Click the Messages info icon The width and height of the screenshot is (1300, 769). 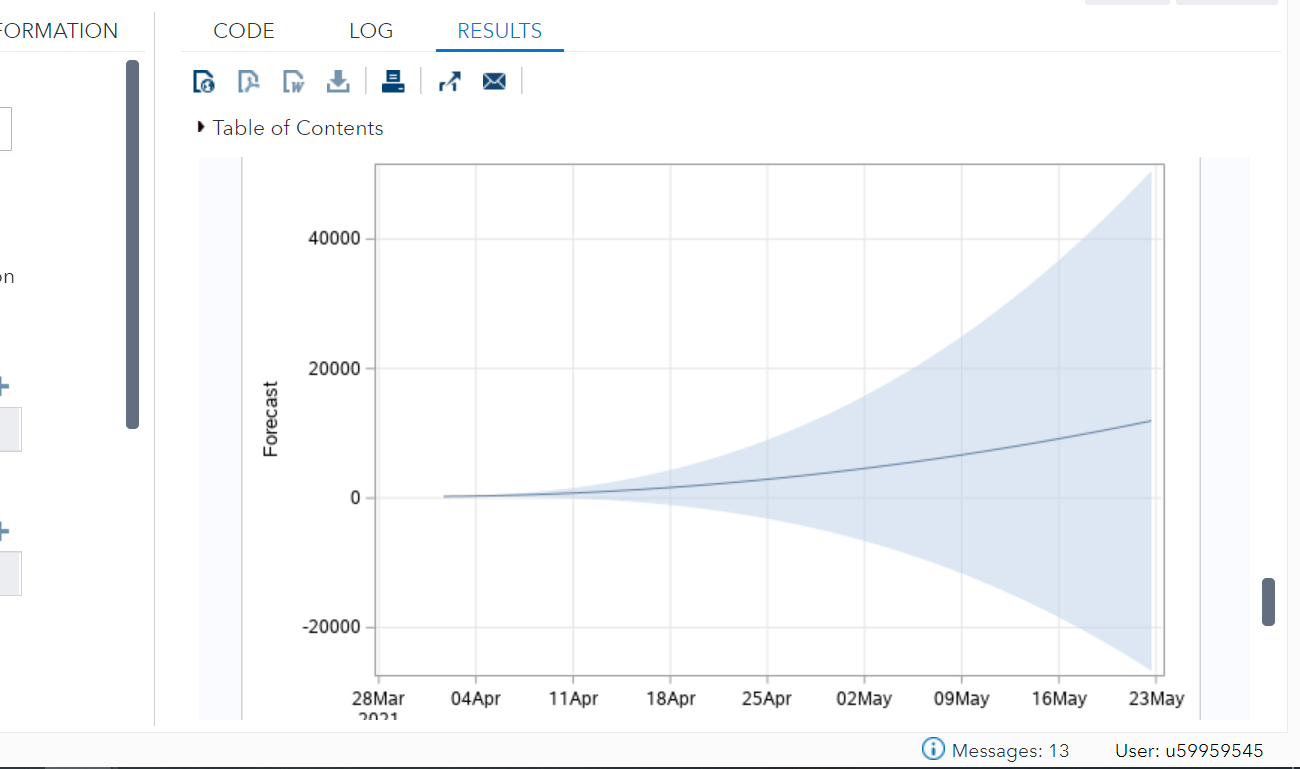932,749
